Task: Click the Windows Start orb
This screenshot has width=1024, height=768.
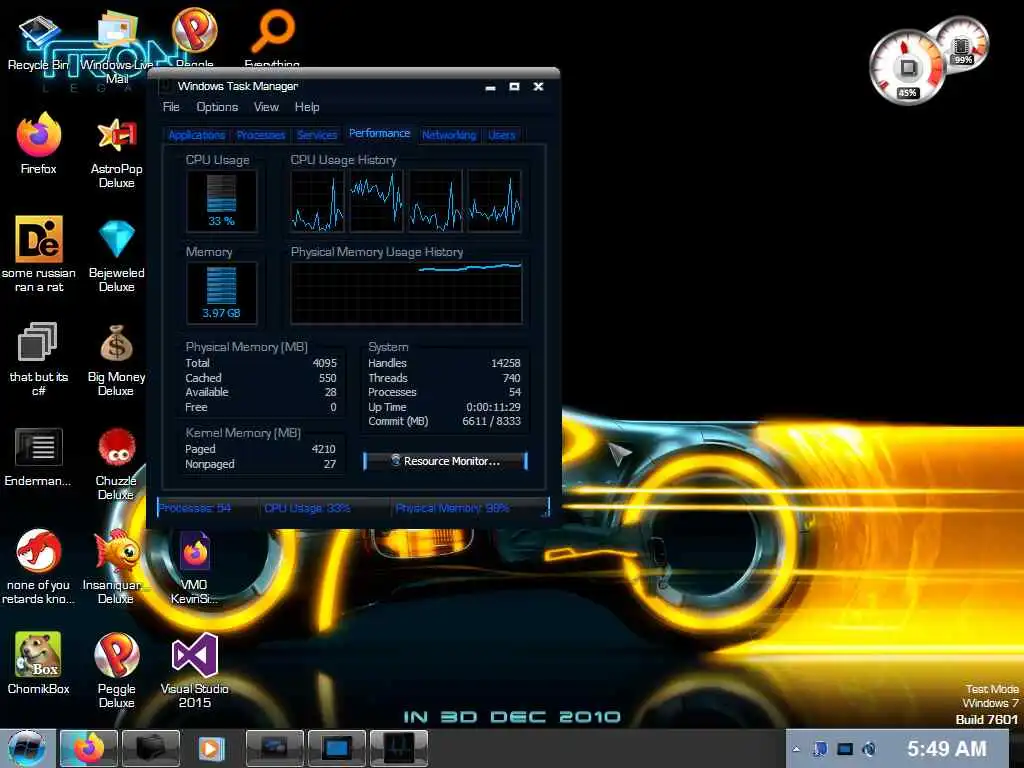Action: point(27,748)
